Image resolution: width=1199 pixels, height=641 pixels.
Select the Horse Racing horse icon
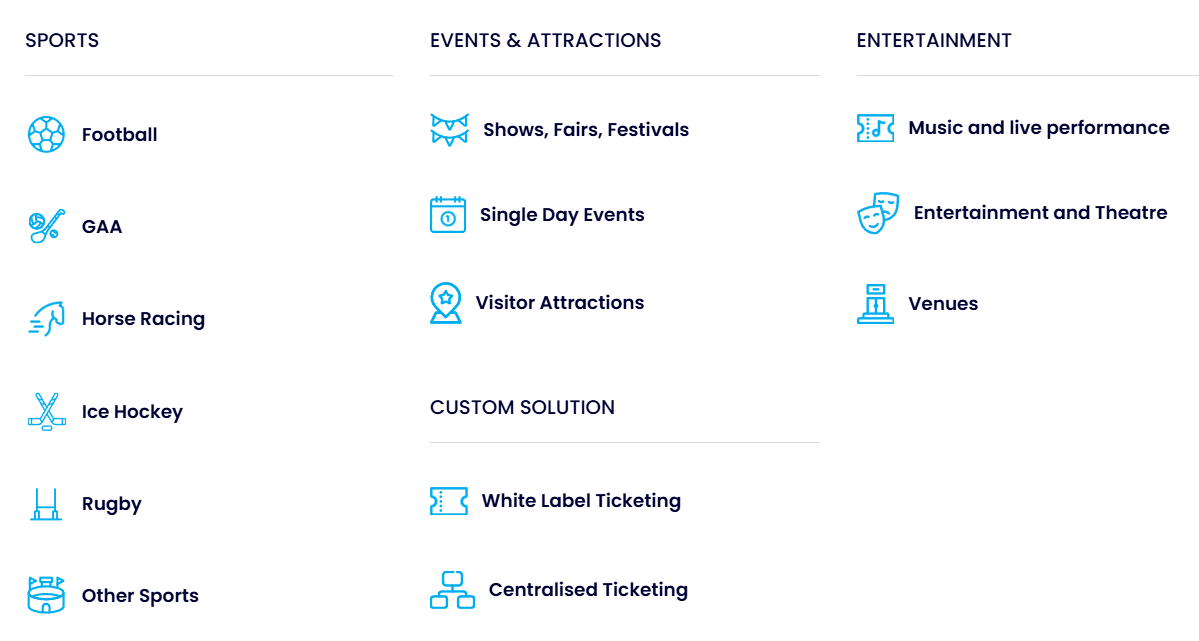click(46, 319)
